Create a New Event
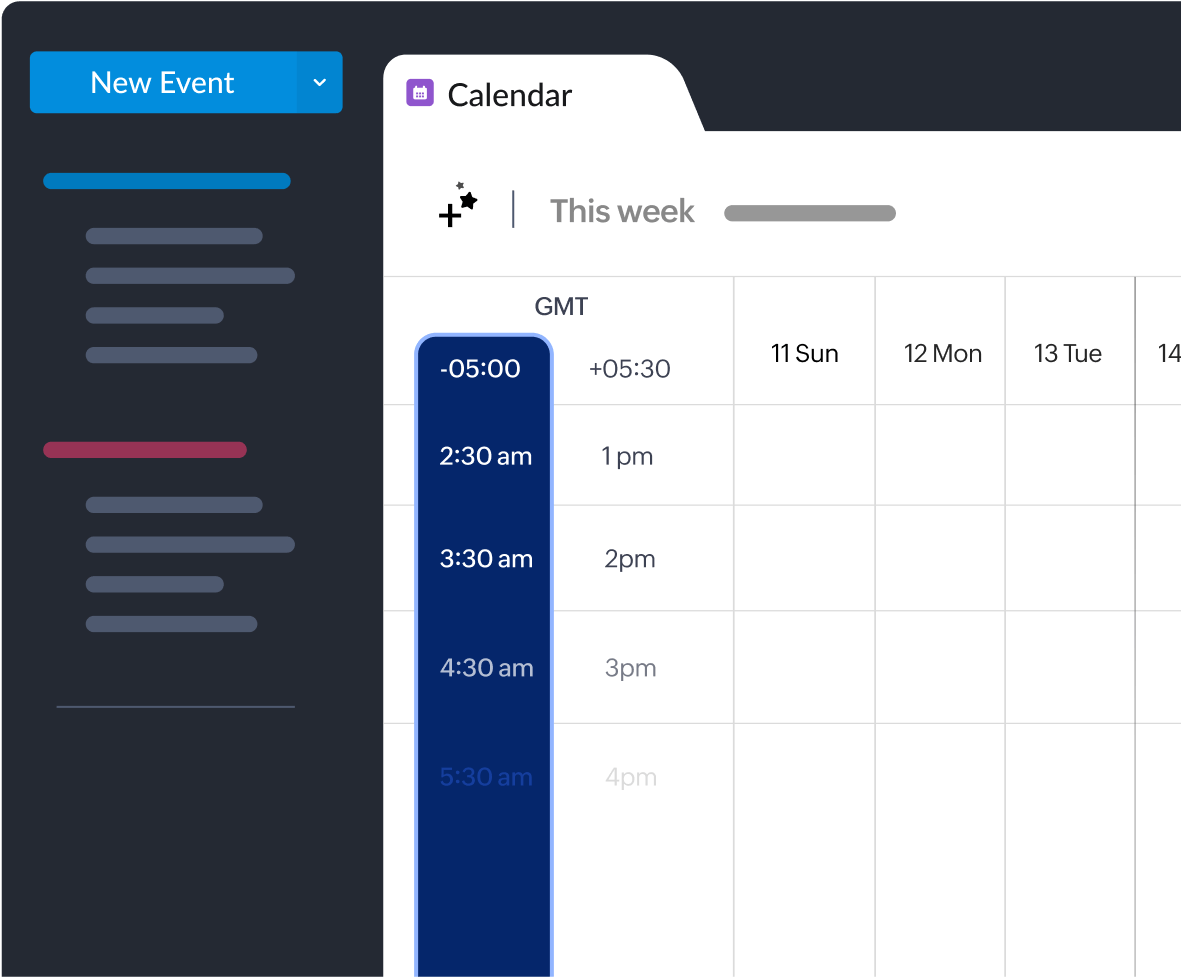 (x=163, y=83)
